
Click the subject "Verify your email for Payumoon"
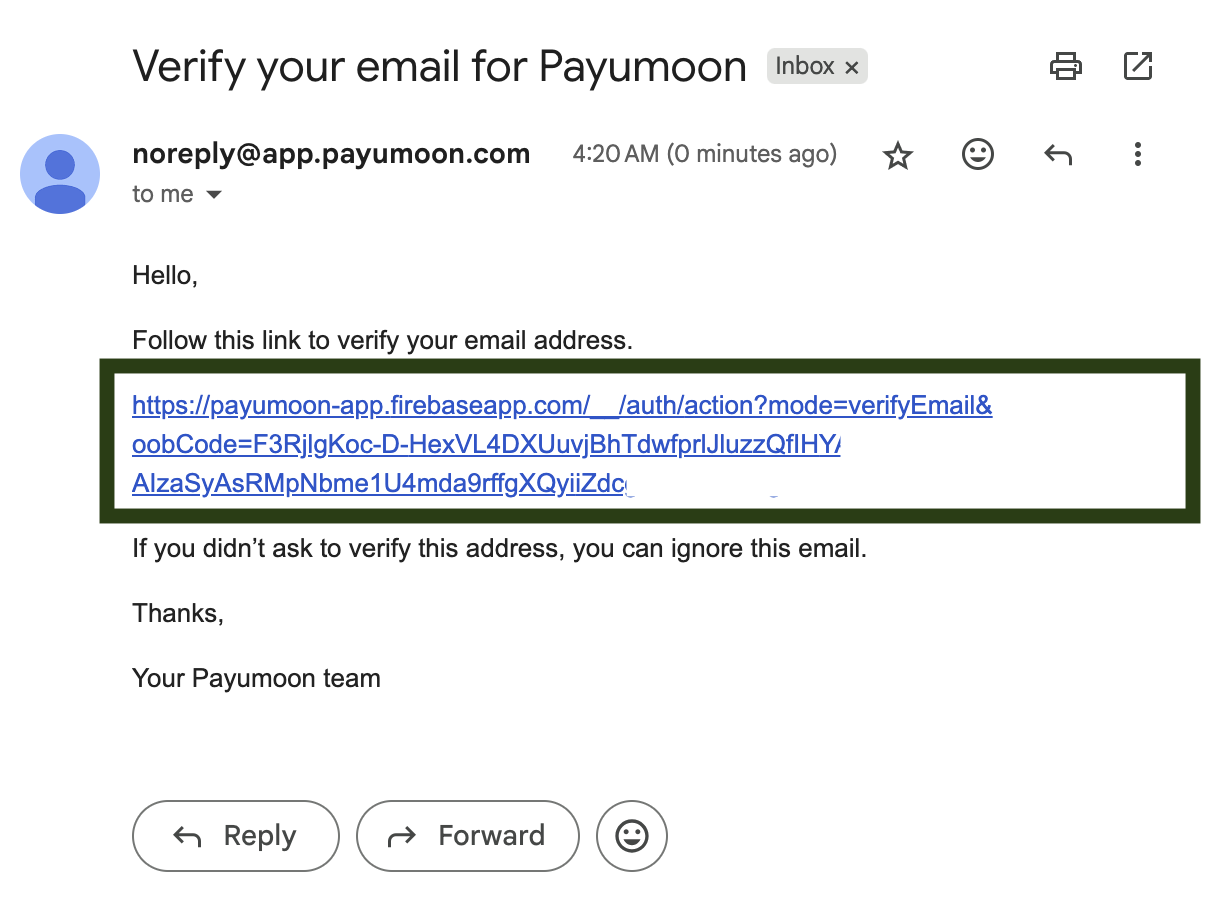tap(439, 67)
